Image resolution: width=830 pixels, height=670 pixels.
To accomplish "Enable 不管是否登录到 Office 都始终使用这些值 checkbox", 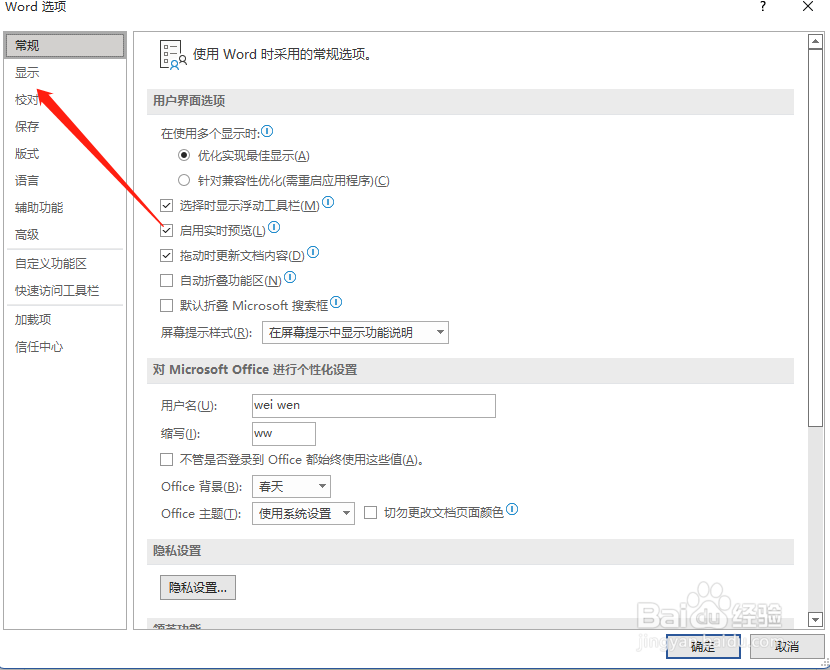I will [x=166, y=459].
